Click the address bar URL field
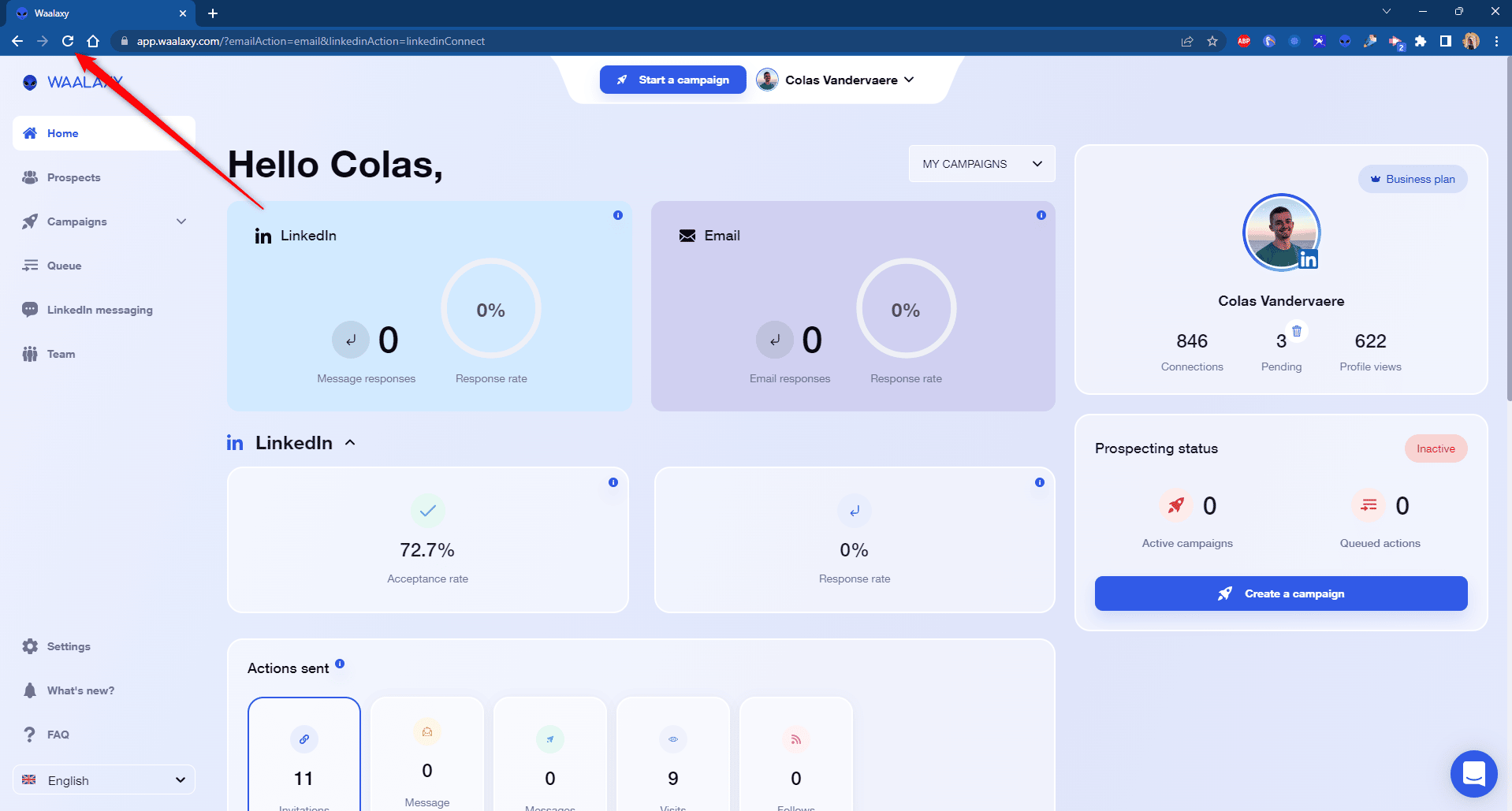Viewport: 1512px width, 811px height. (646, 41)
